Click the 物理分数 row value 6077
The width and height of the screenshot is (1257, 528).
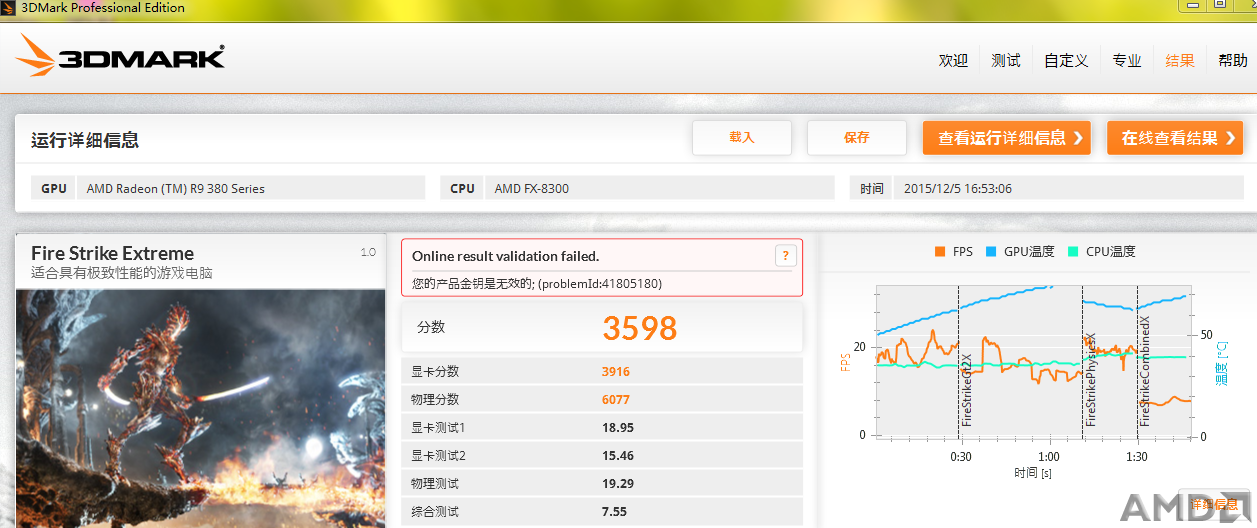click(x=616, y=400)
